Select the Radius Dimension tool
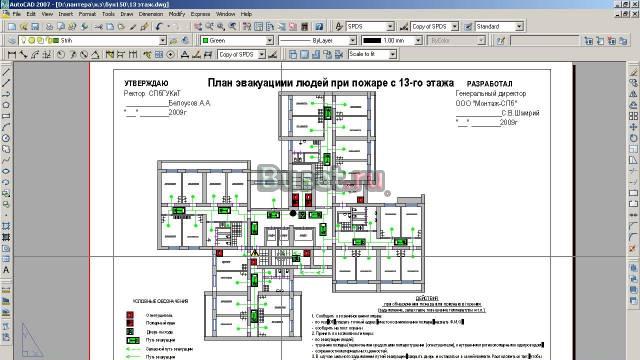 (61, 54)
